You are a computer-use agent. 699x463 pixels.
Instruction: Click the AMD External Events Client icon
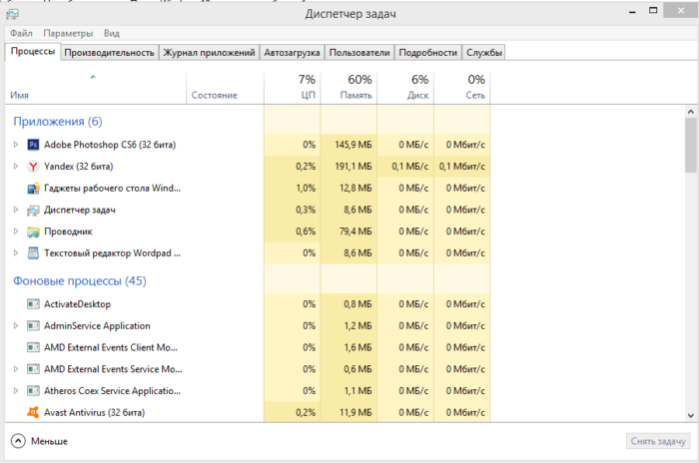pyautogui.click(x=33, y=348)
